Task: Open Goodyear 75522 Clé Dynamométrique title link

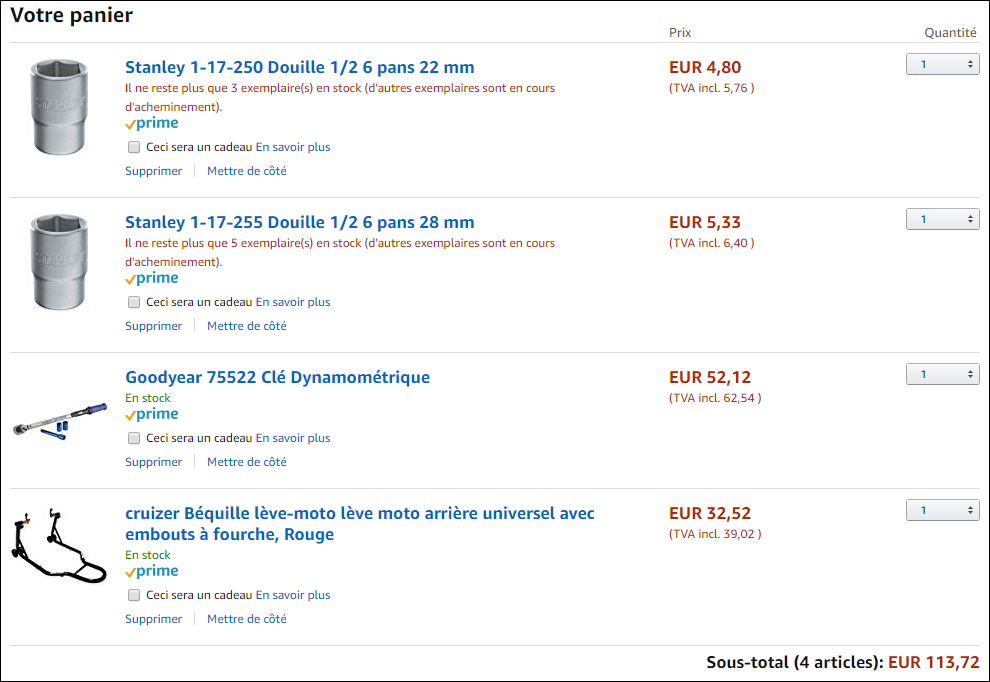Action: pos(277,377)
